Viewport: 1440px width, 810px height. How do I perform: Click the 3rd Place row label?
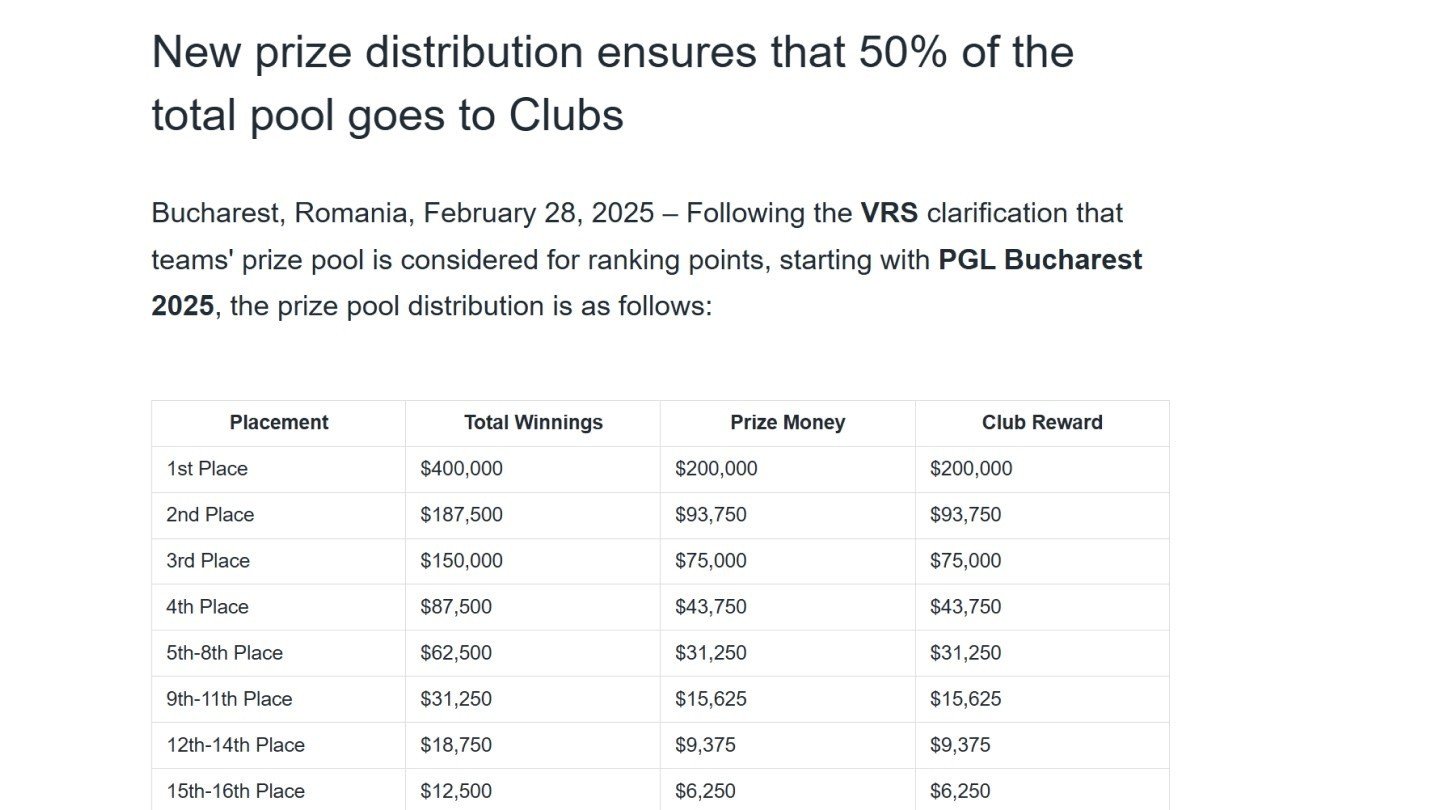coord(208,561)
